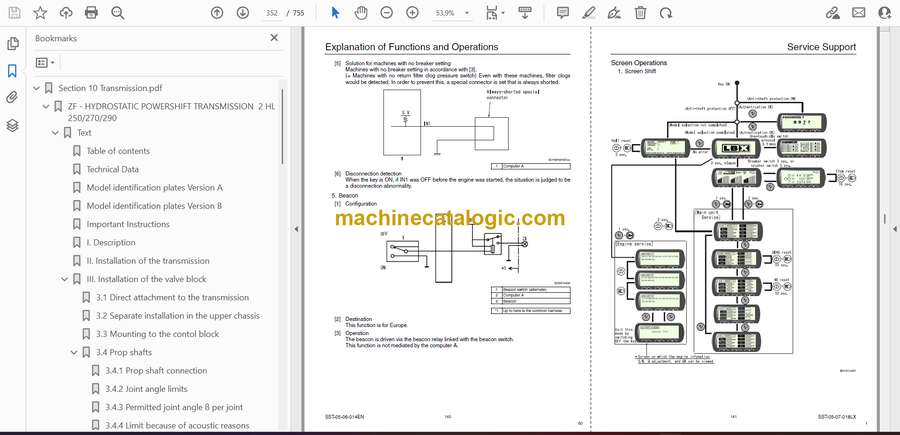Image resolution: width=900 pixels, height=435 pixels.
Task: Click the share link icon
Action: 832,13
